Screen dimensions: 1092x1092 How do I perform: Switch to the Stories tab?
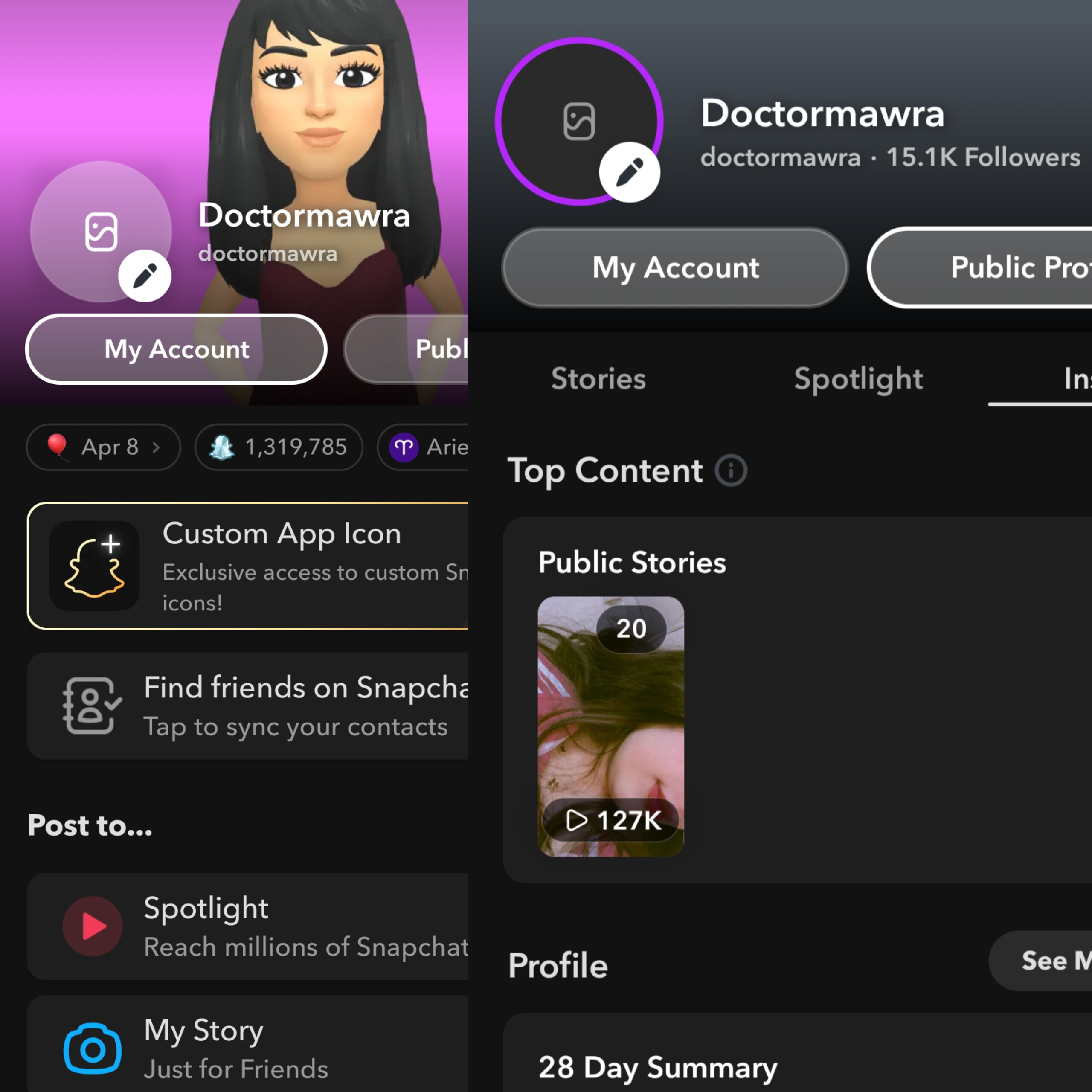[x=598, y=379]
